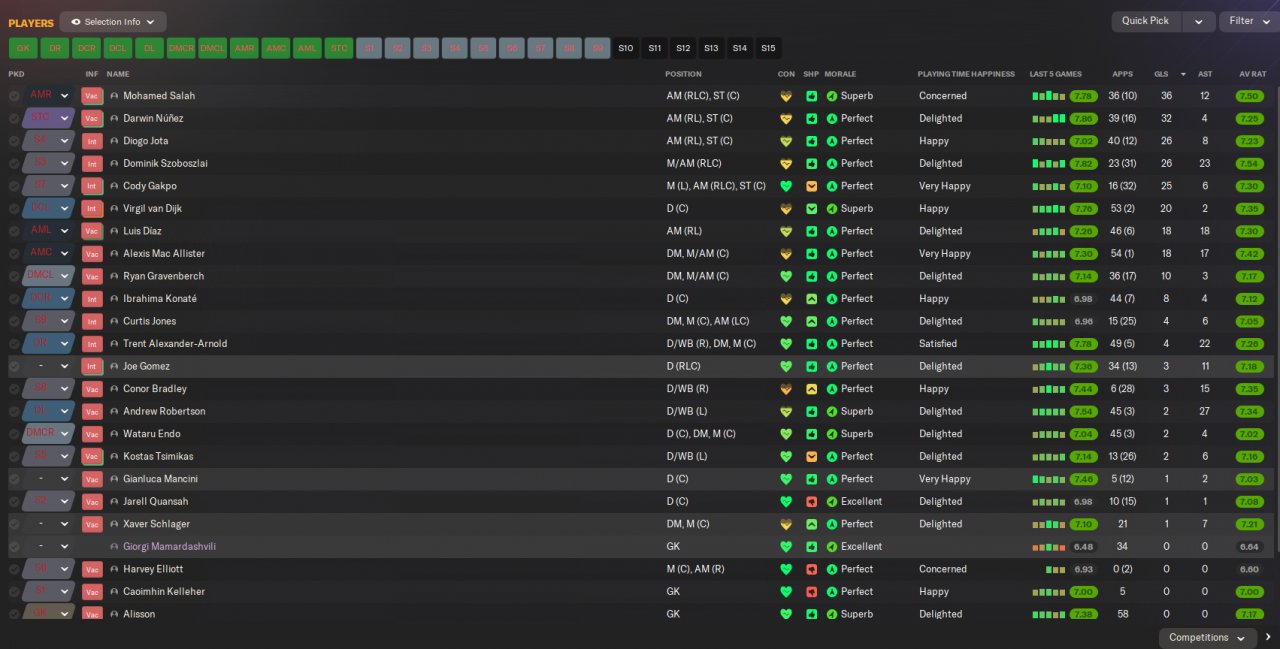
Task: Click Alisson's condition heart icon
Action: click(786, 614)
